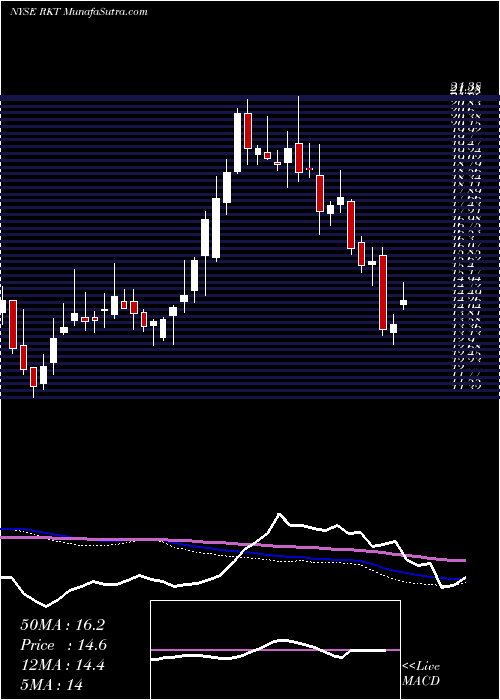Click the NYSE RKT MunafaSutra.com title
Viewport: 500px width, 700px height.
coord(79,12)
